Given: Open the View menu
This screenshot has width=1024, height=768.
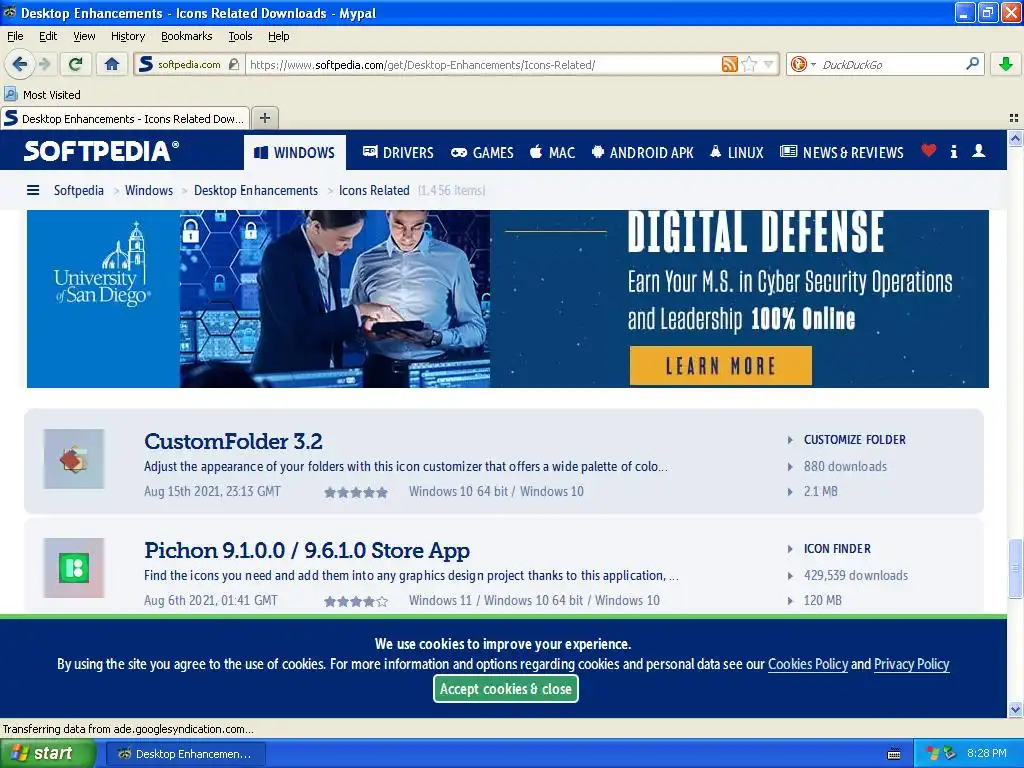Looking at the screenshot, I should pos(84,36).
